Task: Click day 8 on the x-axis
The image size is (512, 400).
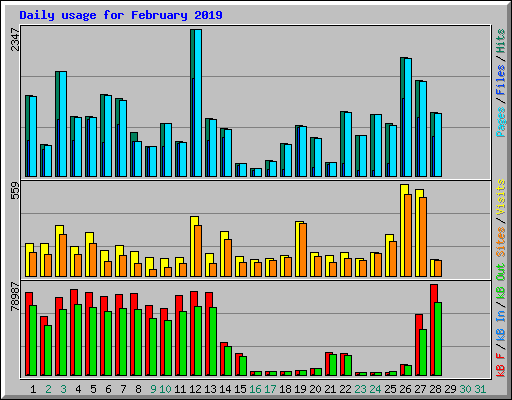Action: click(x=138, y=389)
